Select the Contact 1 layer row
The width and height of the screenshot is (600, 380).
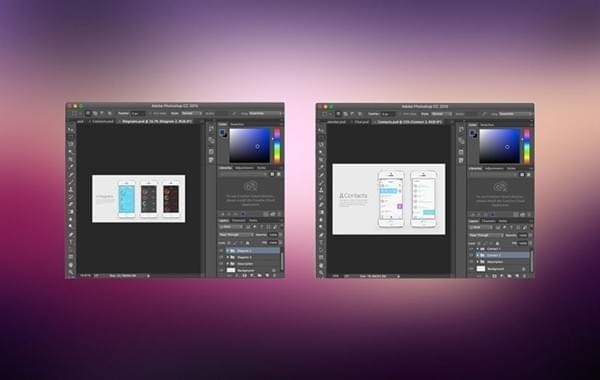point(499,249)
